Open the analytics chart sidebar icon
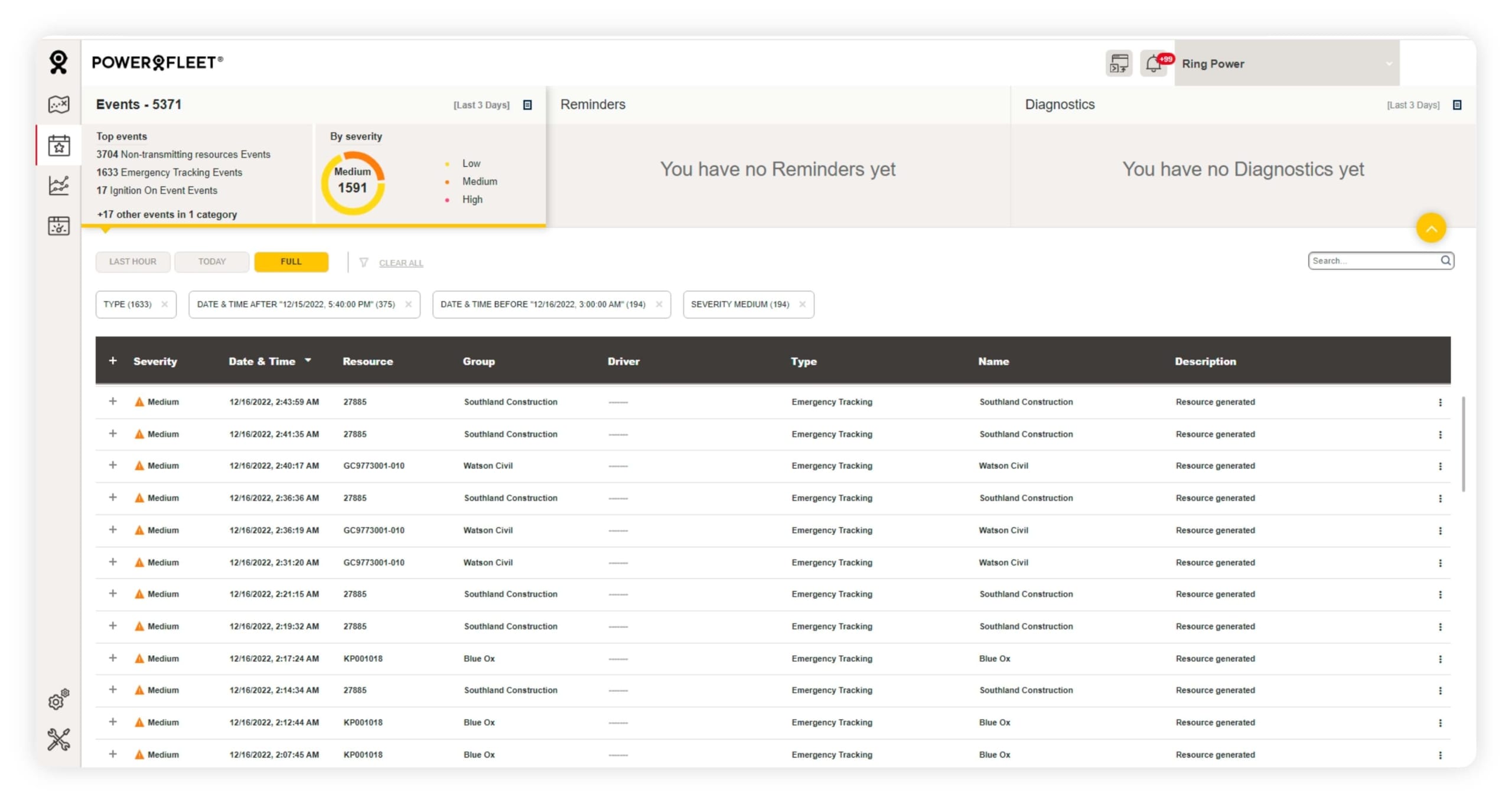This screenshot has height=803, width=1512. 58,186
